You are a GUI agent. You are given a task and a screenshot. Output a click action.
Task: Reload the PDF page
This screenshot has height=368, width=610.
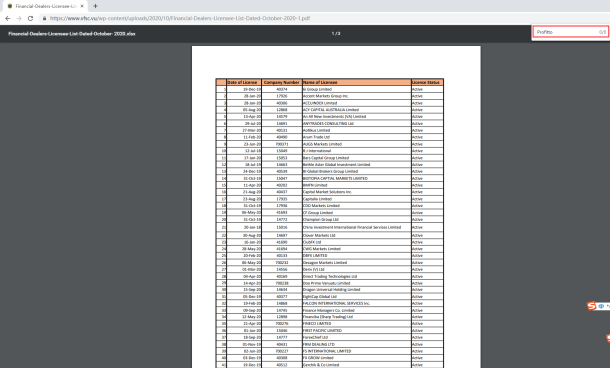tap(30, 18)
